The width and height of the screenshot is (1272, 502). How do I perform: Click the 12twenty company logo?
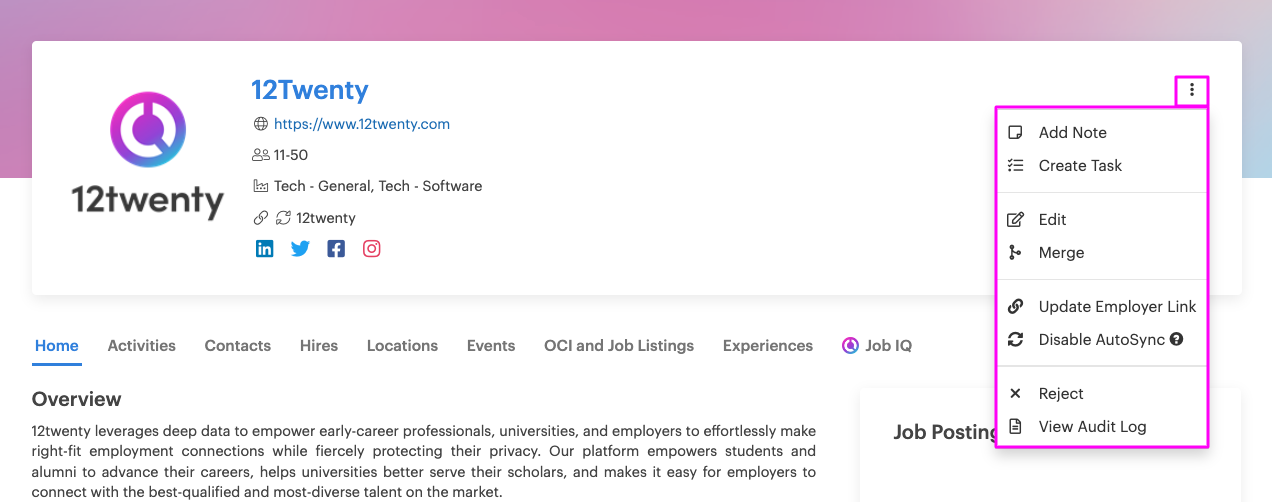point(148,155)
